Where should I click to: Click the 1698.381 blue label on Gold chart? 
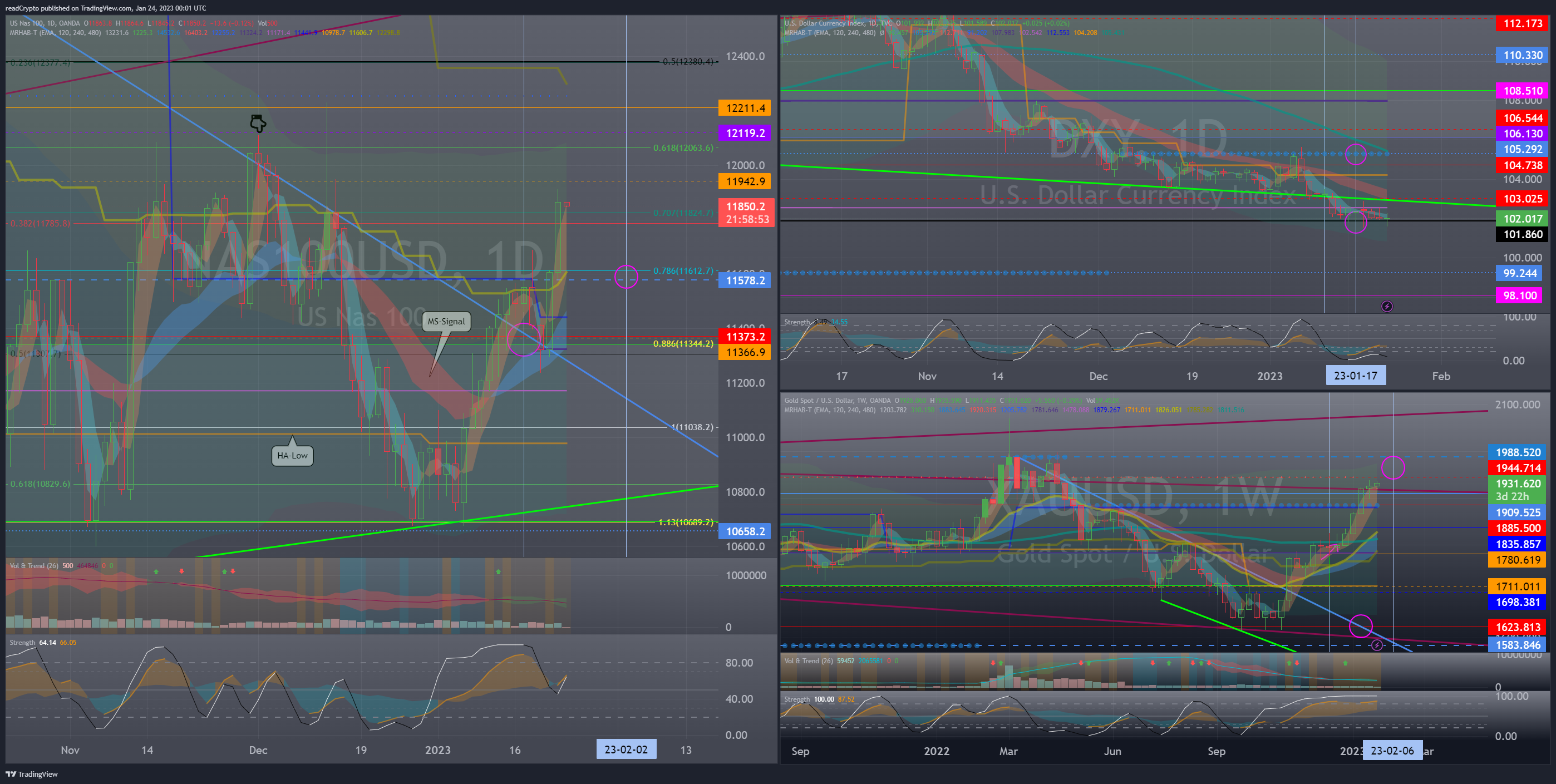tap(1518, 602)
